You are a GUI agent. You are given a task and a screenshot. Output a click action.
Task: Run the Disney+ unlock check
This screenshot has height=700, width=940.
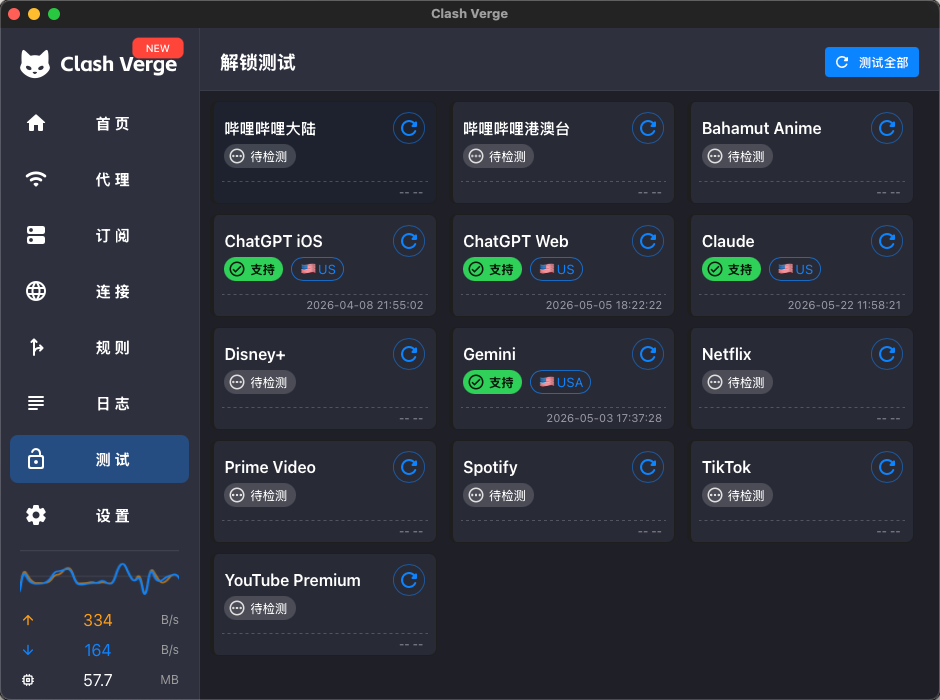point(409,354)
